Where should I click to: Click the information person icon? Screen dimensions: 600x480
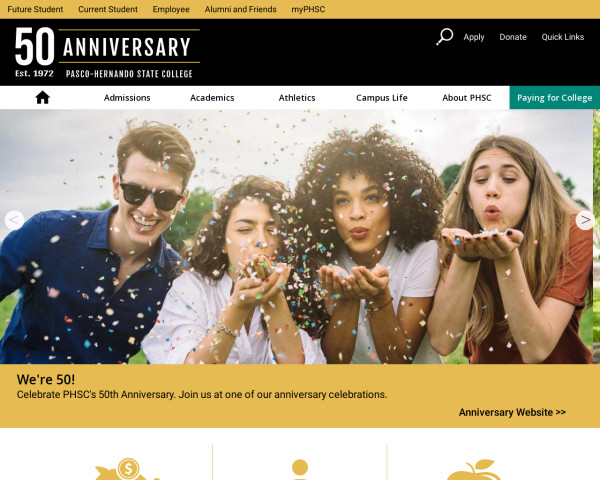click(x=300, y=469)
